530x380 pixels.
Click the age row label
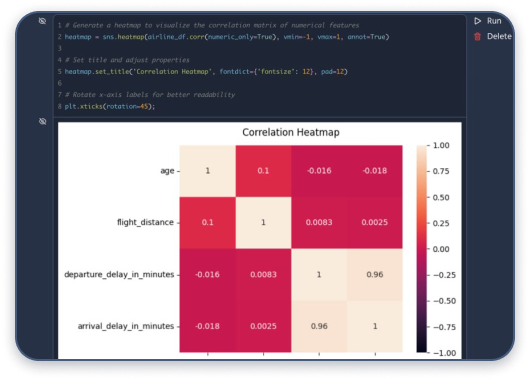[x=167, y=171]
